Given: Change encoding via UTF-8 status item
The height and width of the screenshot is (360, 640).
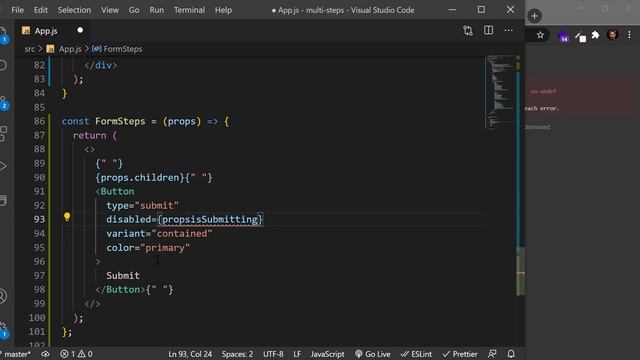Looking at the screenshot, I should tap(273, 354).
